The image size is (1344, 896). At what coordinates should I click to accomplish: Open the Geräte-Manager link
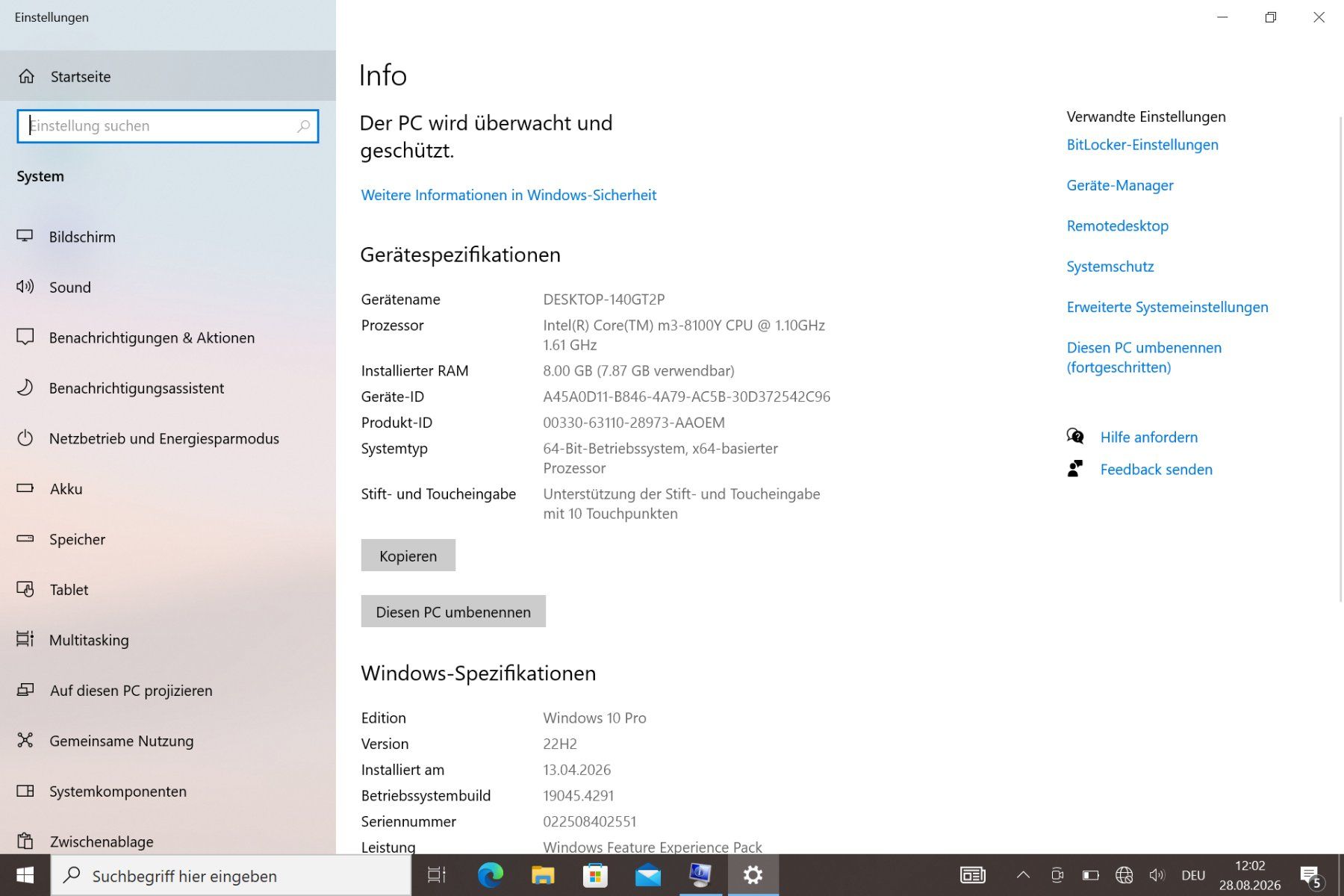tap(1120, 185)
